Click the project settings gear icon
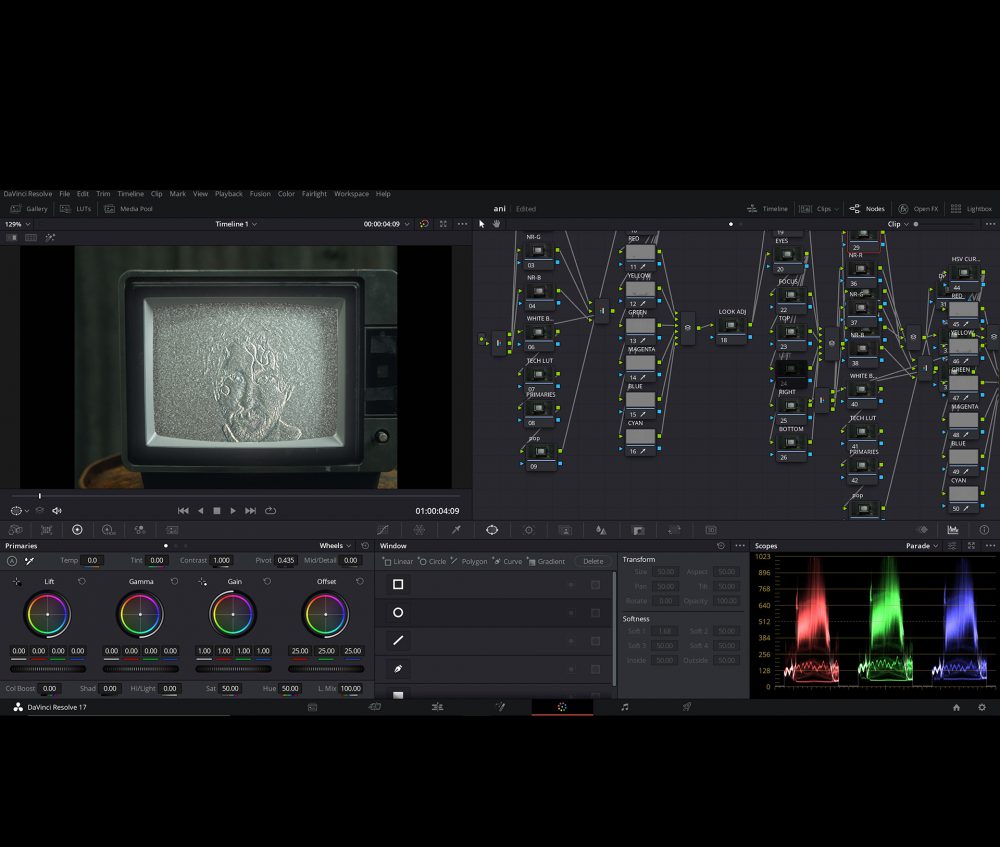Screen dimensions: 1000x847 [983, 707]
